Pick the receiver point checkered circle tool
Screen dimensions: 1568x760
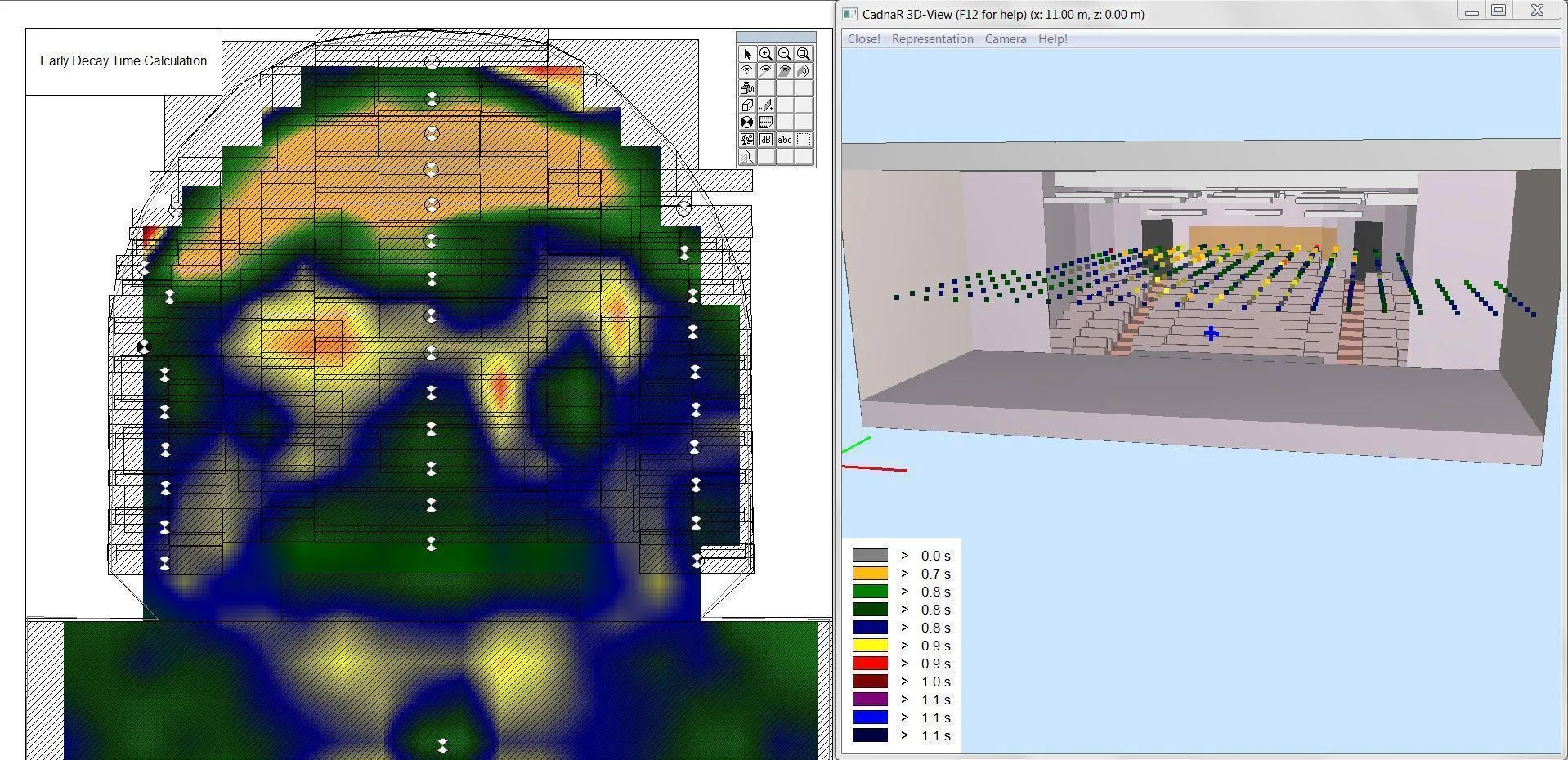(x=746, y=123)
